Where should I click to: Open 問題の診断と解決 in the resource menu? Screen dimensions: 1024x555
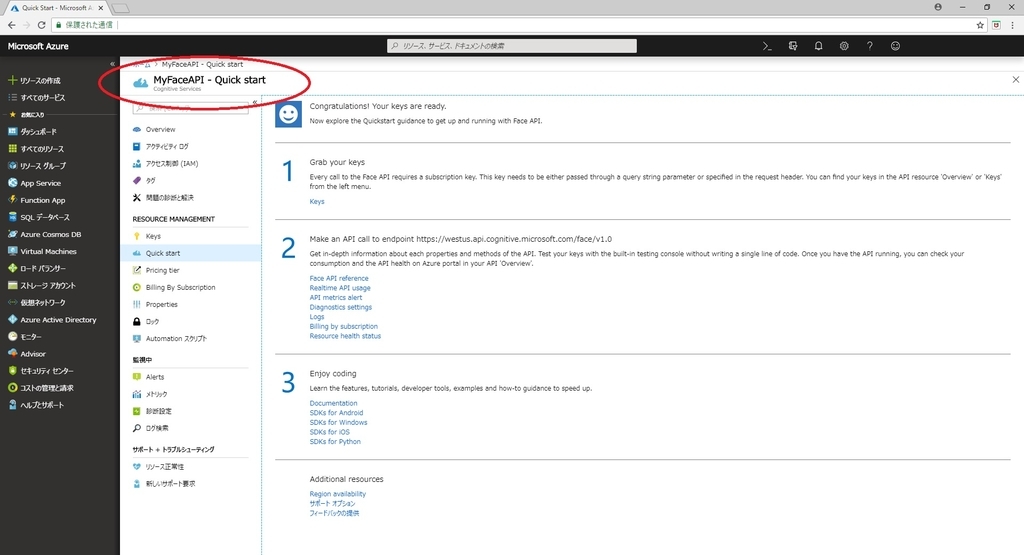coord(170,197)
